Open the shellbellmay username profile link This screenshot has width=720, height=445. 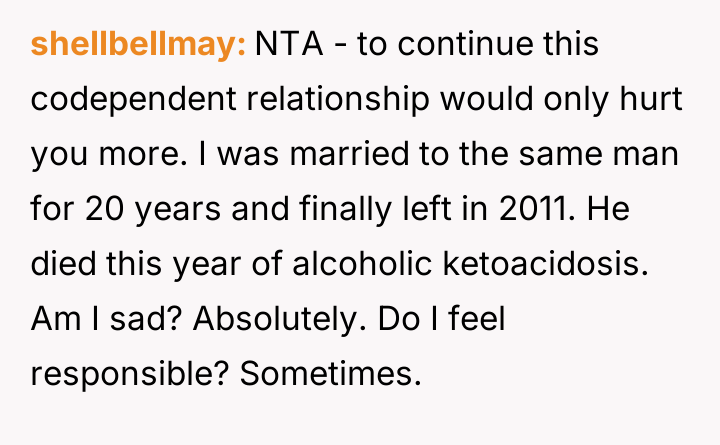pos(138,45)
